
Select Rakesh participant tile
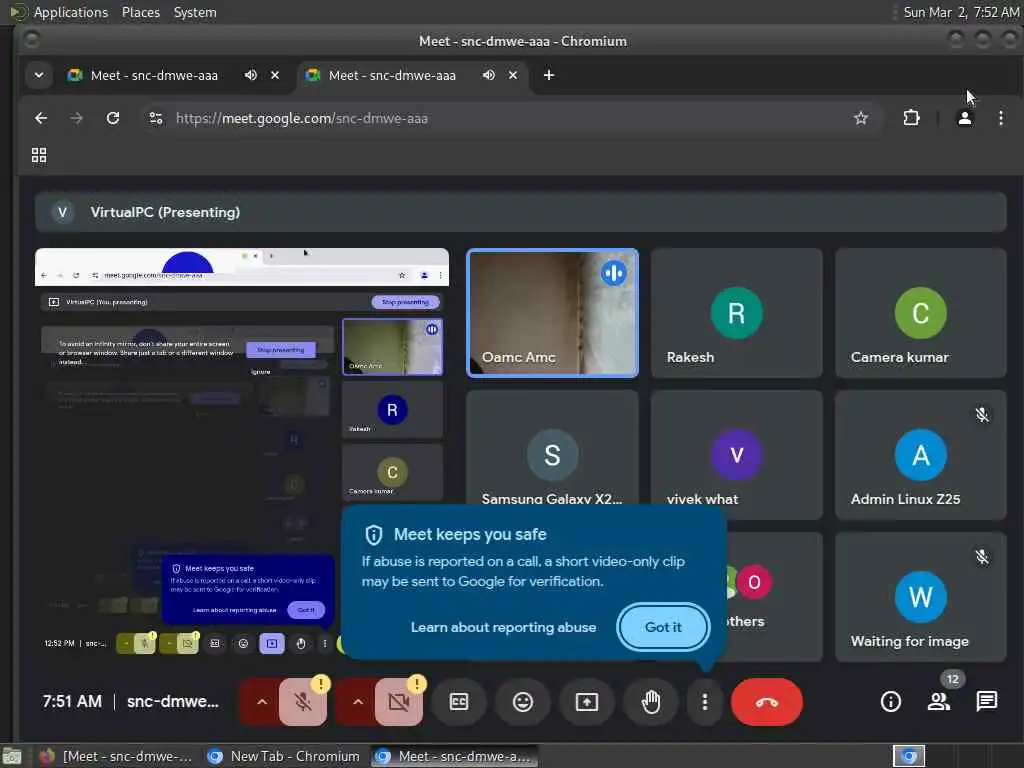[x=737, y=313]
